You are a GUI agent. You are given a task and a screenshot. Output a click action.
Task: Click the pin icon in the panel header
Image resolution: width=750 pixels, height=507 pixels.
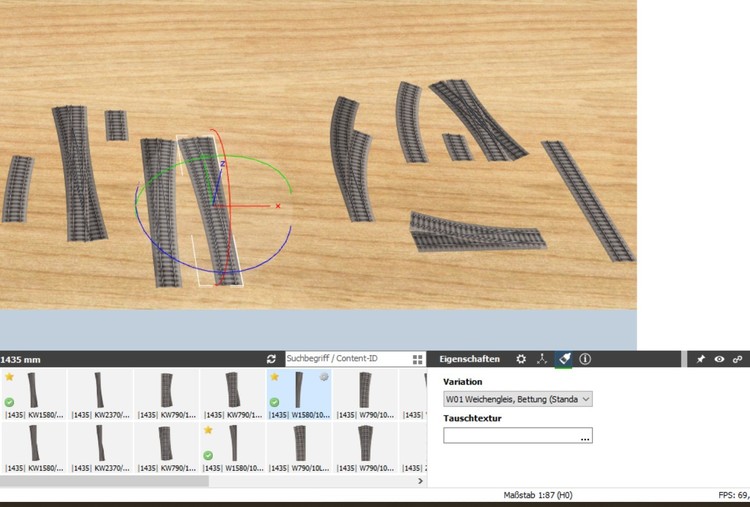700,359
